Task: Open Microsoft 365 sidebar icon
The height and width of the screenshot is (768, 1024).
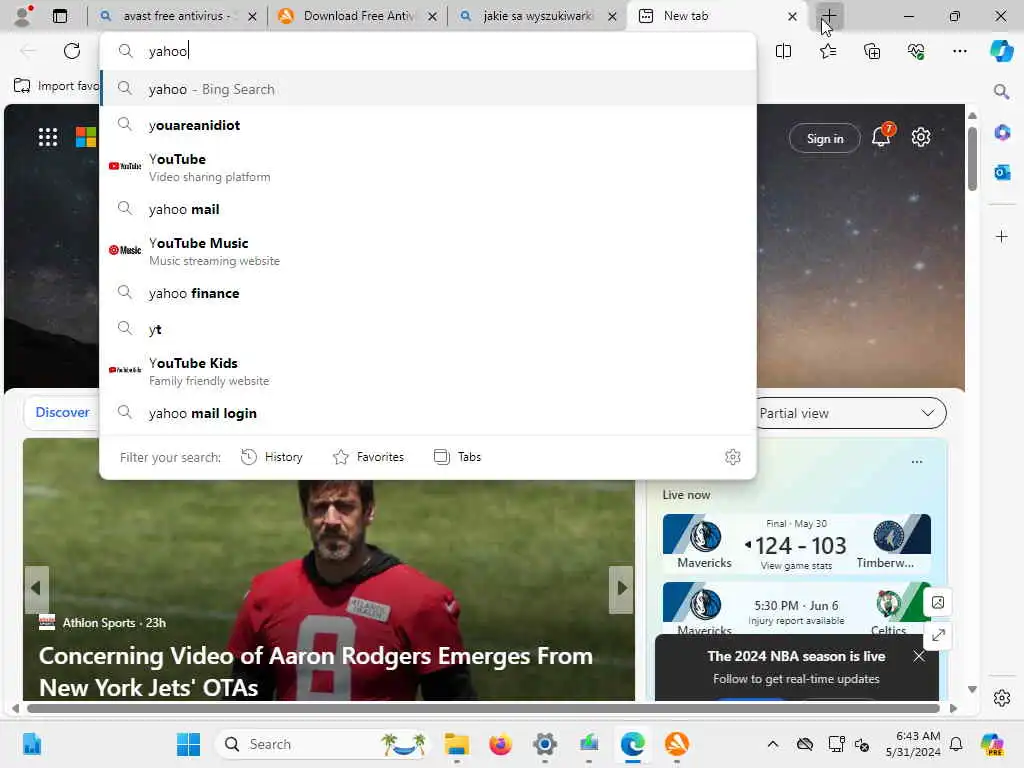Action: pos(1002,133)
